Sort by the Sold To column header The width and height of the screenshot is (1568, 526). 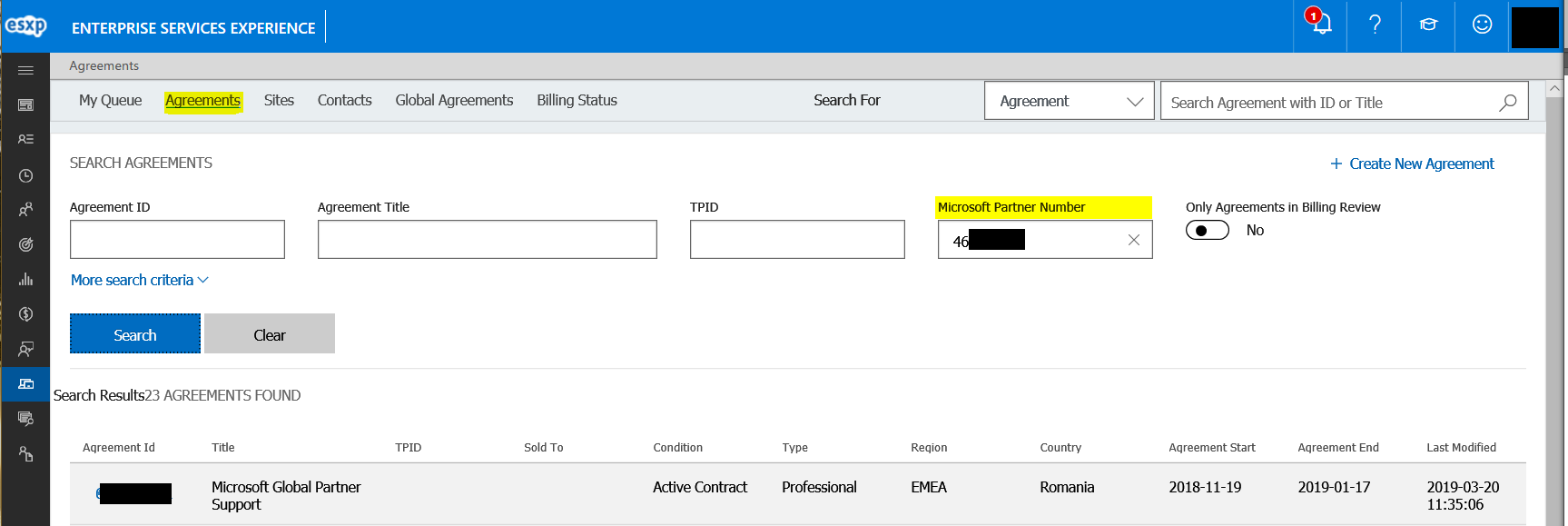click(544, 447)
